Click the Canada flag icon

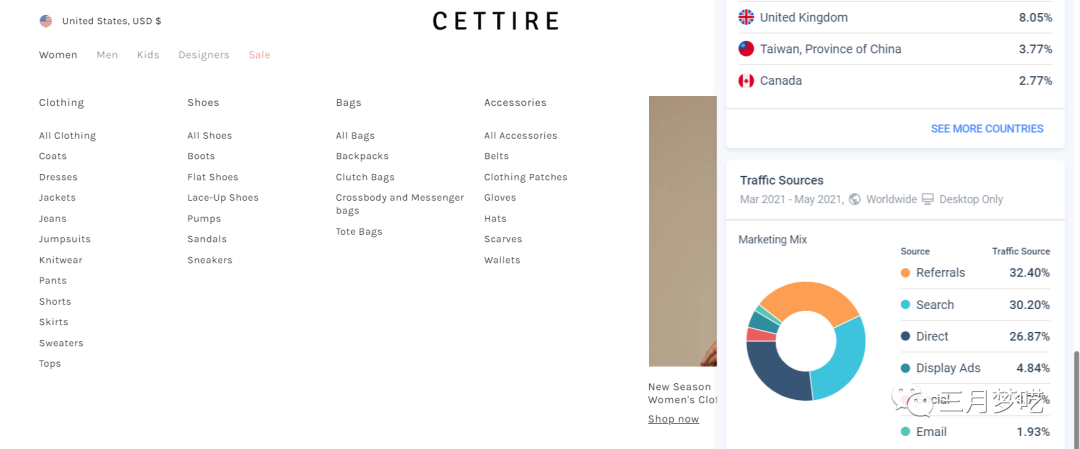[x=746, y=81]
